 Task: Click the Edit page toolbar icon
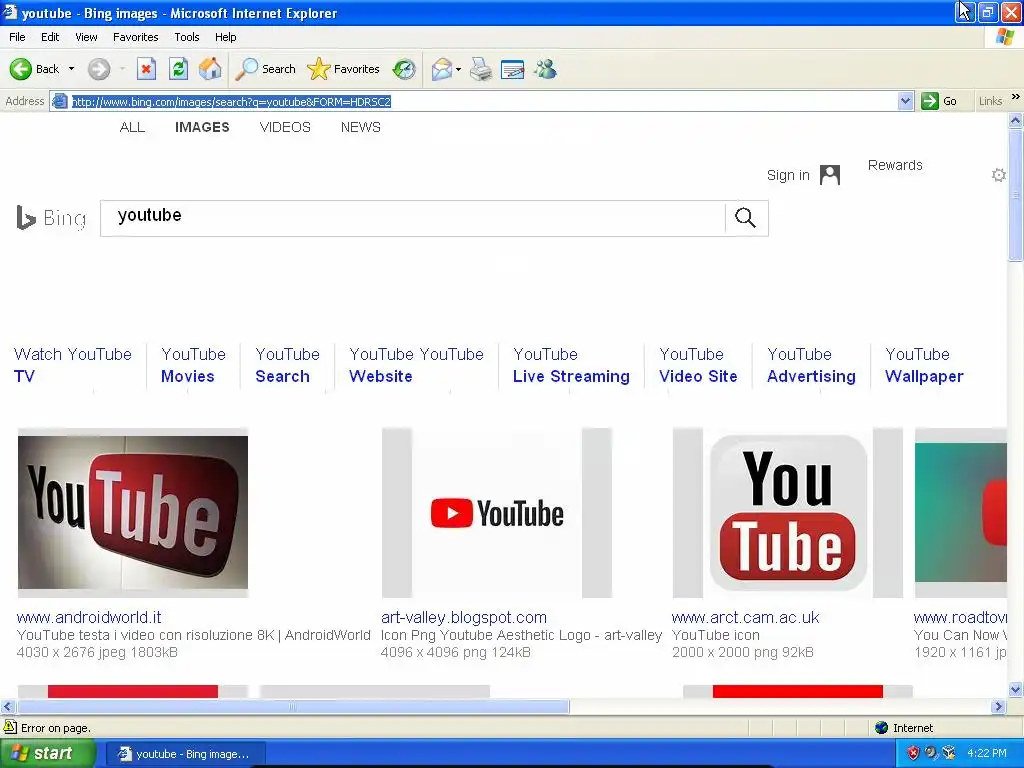pyautogui.click(x=513, y=69)
